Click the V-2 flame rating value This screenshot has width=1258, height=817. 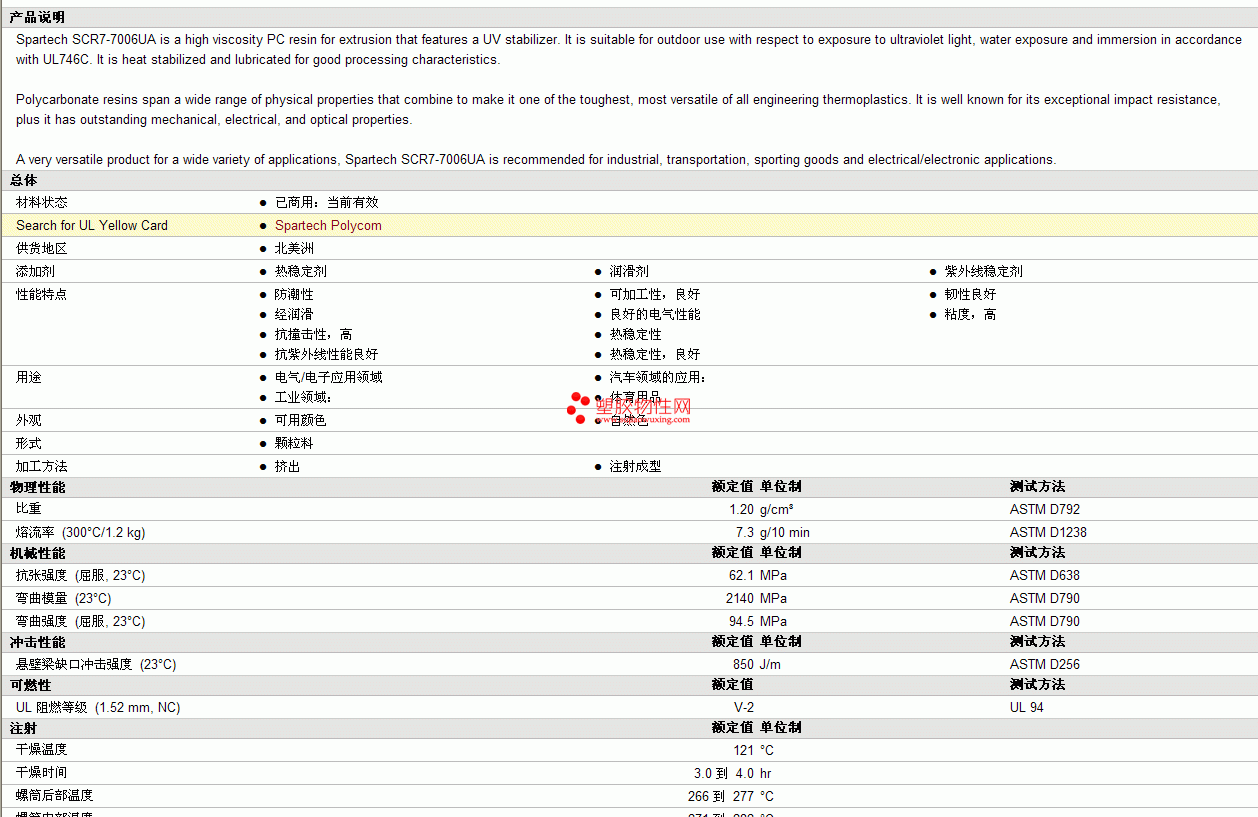[x=744, y=707]
